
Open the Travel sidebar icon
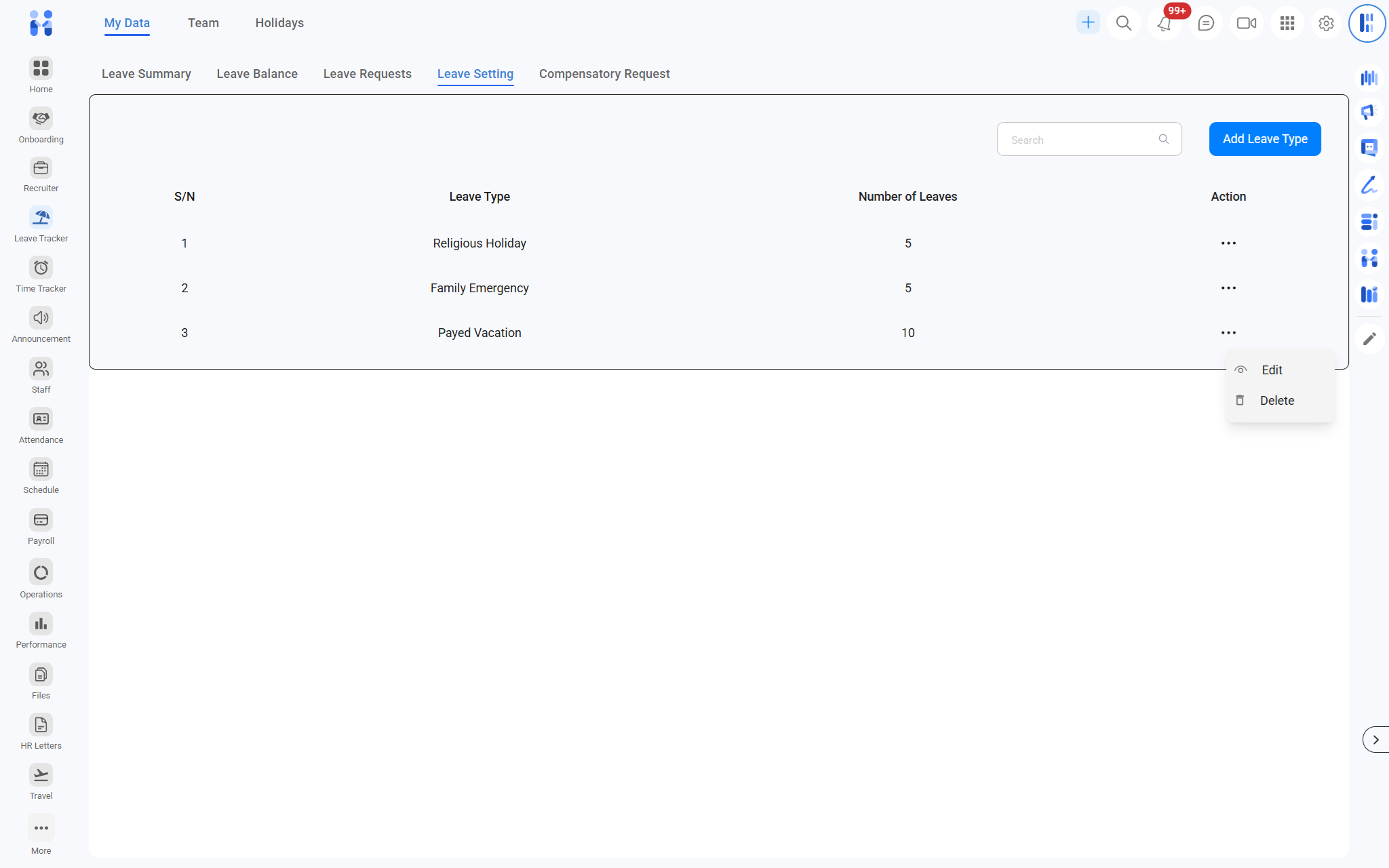pyautogui.click(x=41, y=775)
